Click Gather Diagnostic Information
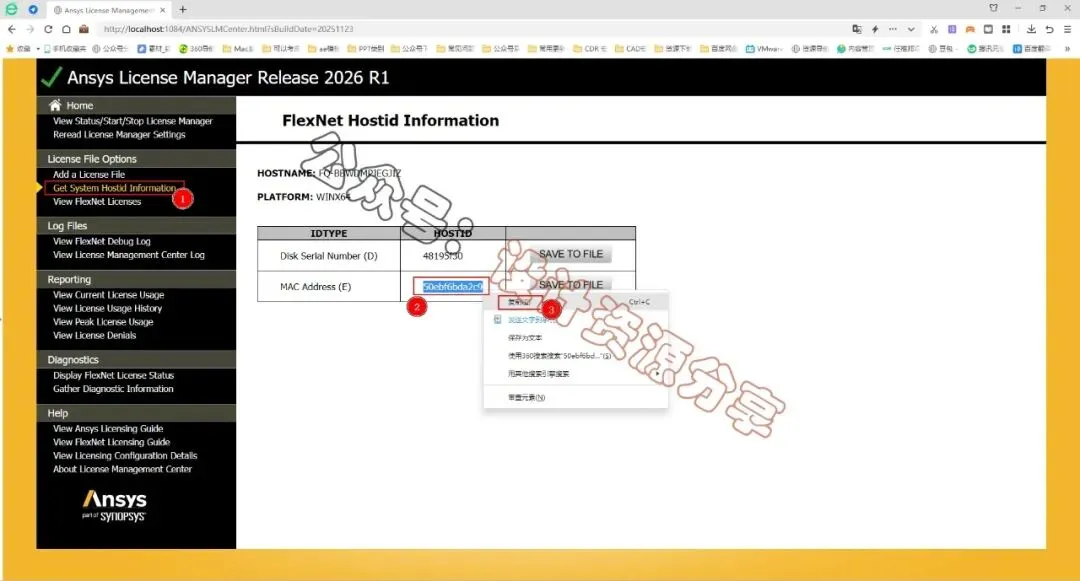1080x581 pixels. click(x=113, y=389)
